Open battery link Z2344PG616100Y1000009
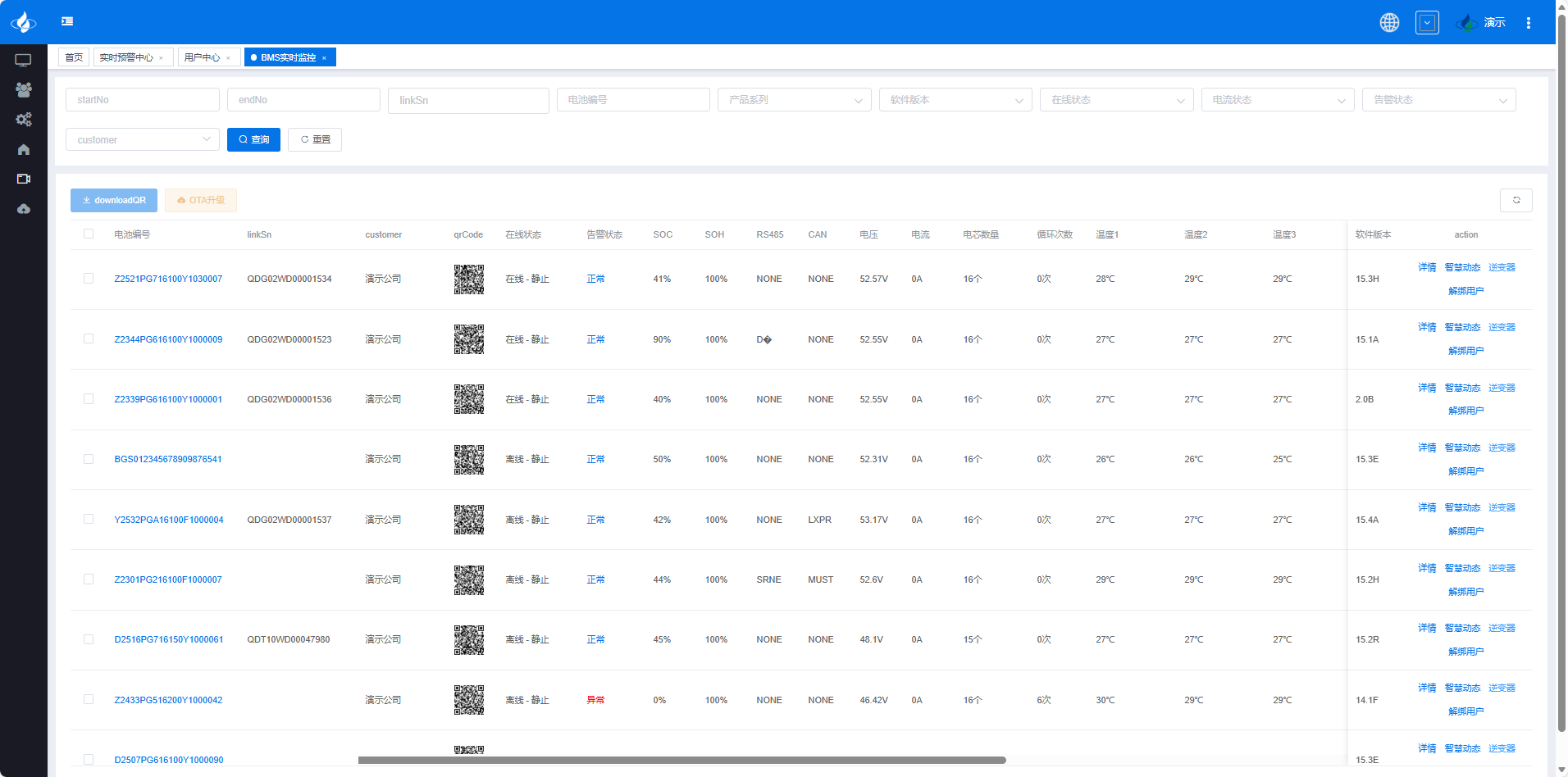1568x777 pixels. (168, 339)
